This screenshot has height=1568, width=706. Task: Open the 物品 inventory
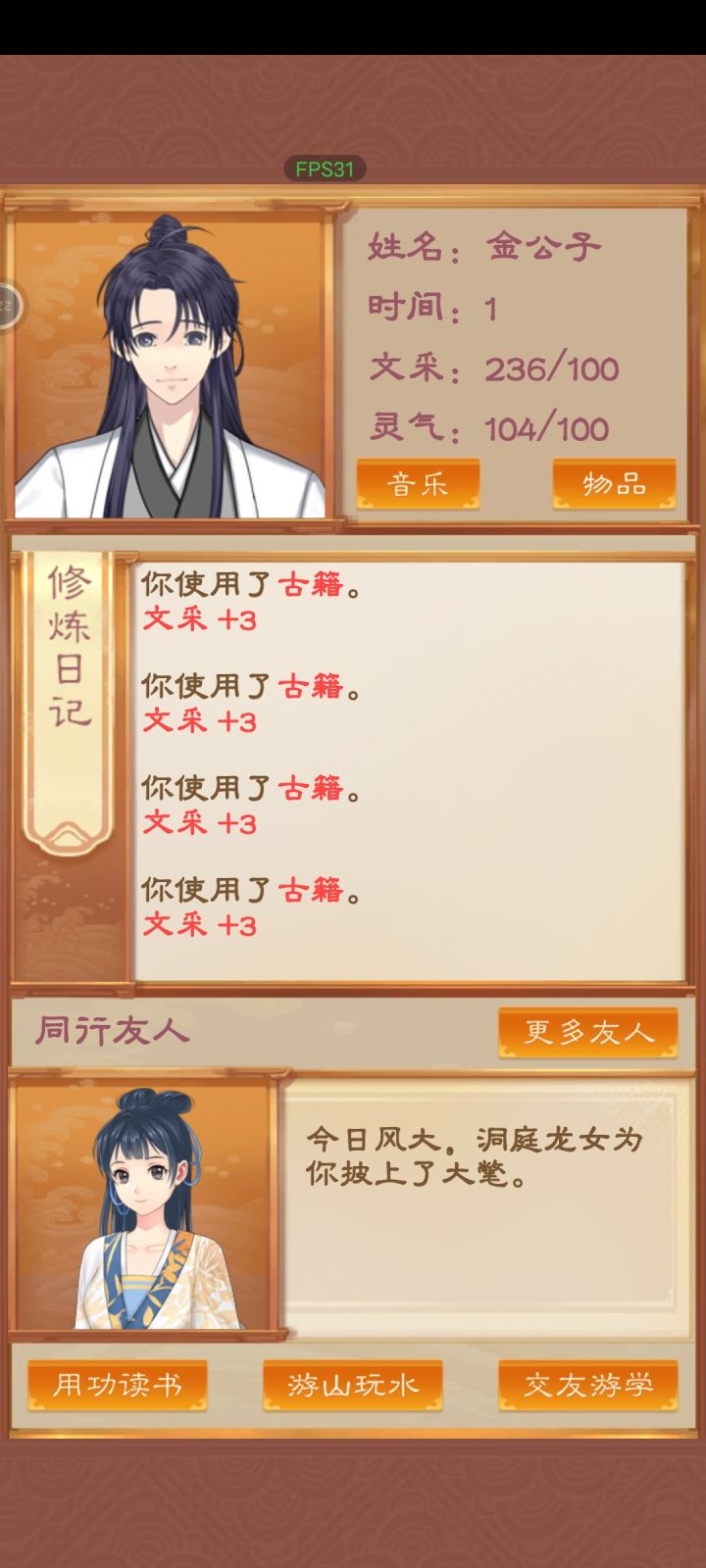coord(614,484)
